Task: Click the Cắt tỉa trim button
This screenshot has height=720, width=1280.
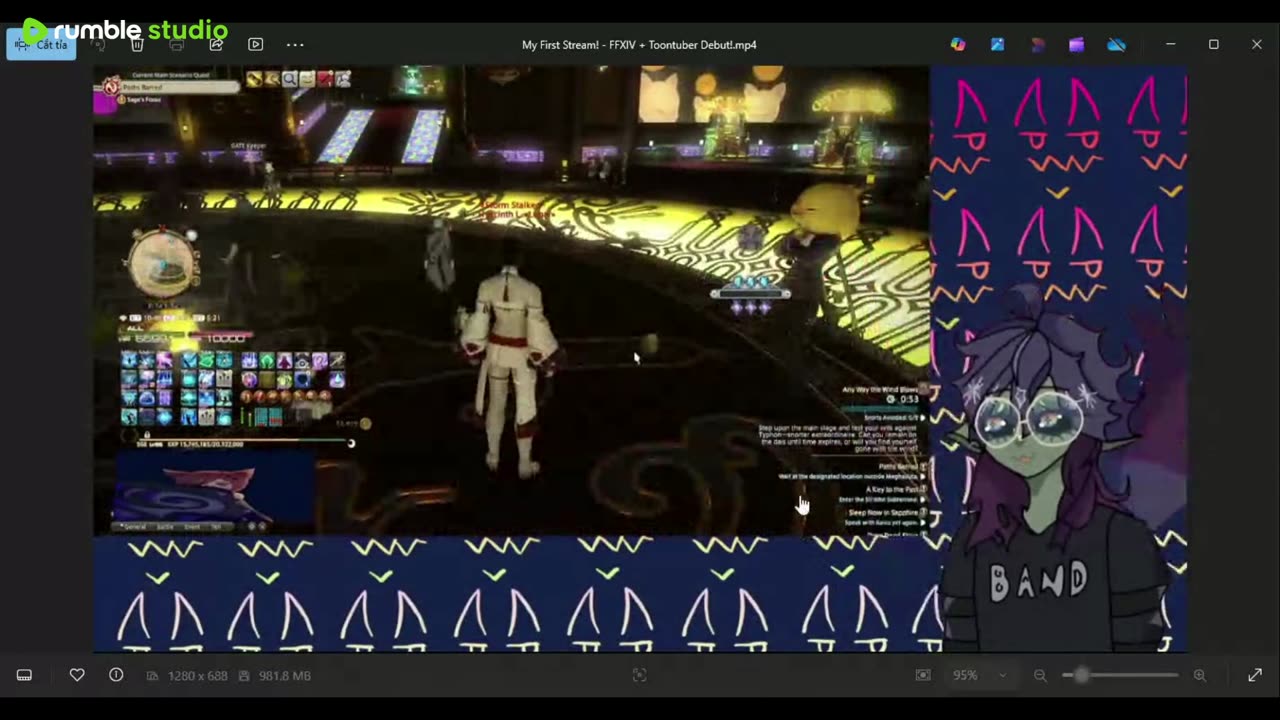Action: click(x=41, y=45)
